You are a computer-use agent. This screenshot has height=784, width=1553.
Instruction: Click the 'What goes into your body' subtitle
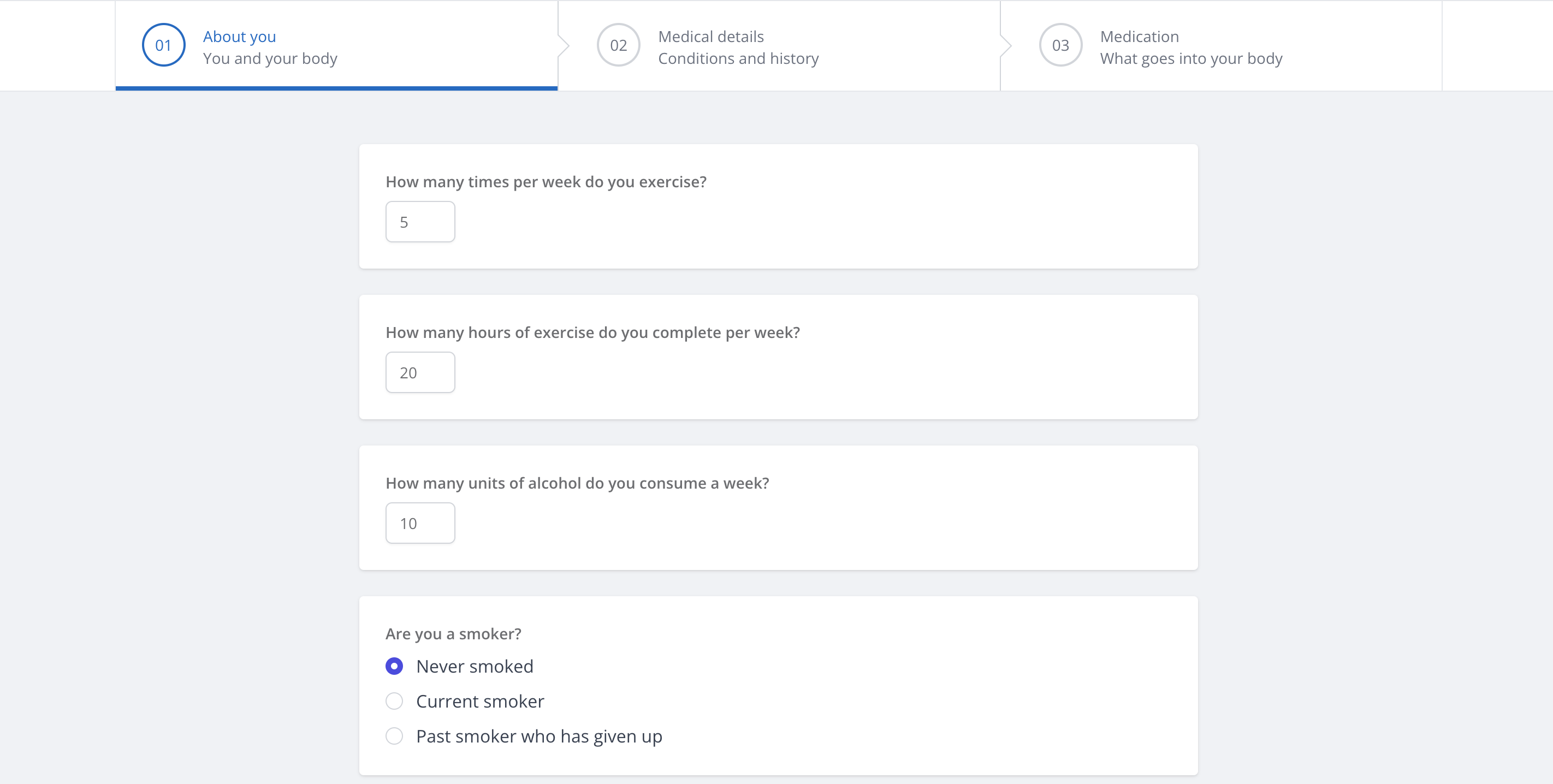pyautogui.click(x=1192, y=58)
